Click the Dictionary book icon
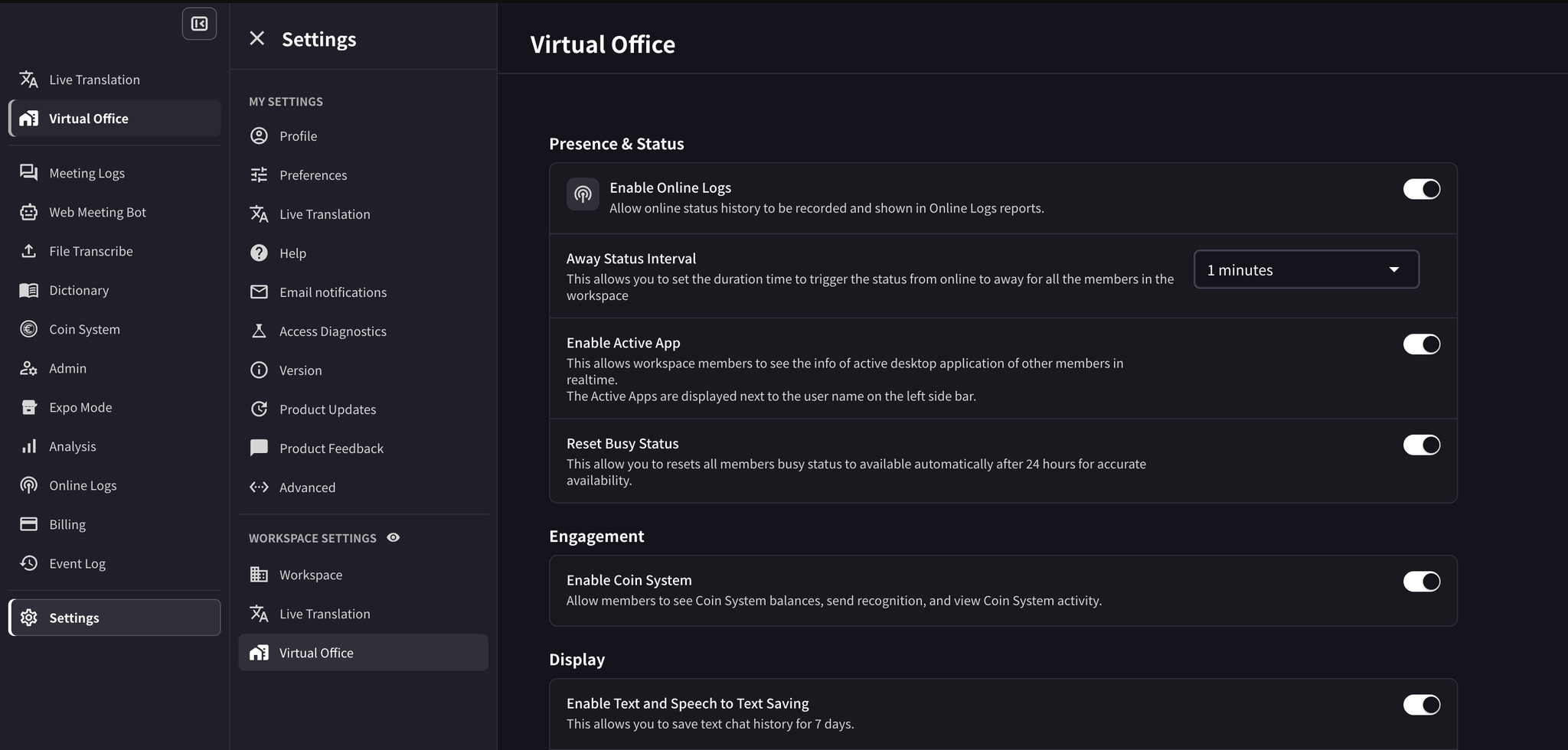 28,290
